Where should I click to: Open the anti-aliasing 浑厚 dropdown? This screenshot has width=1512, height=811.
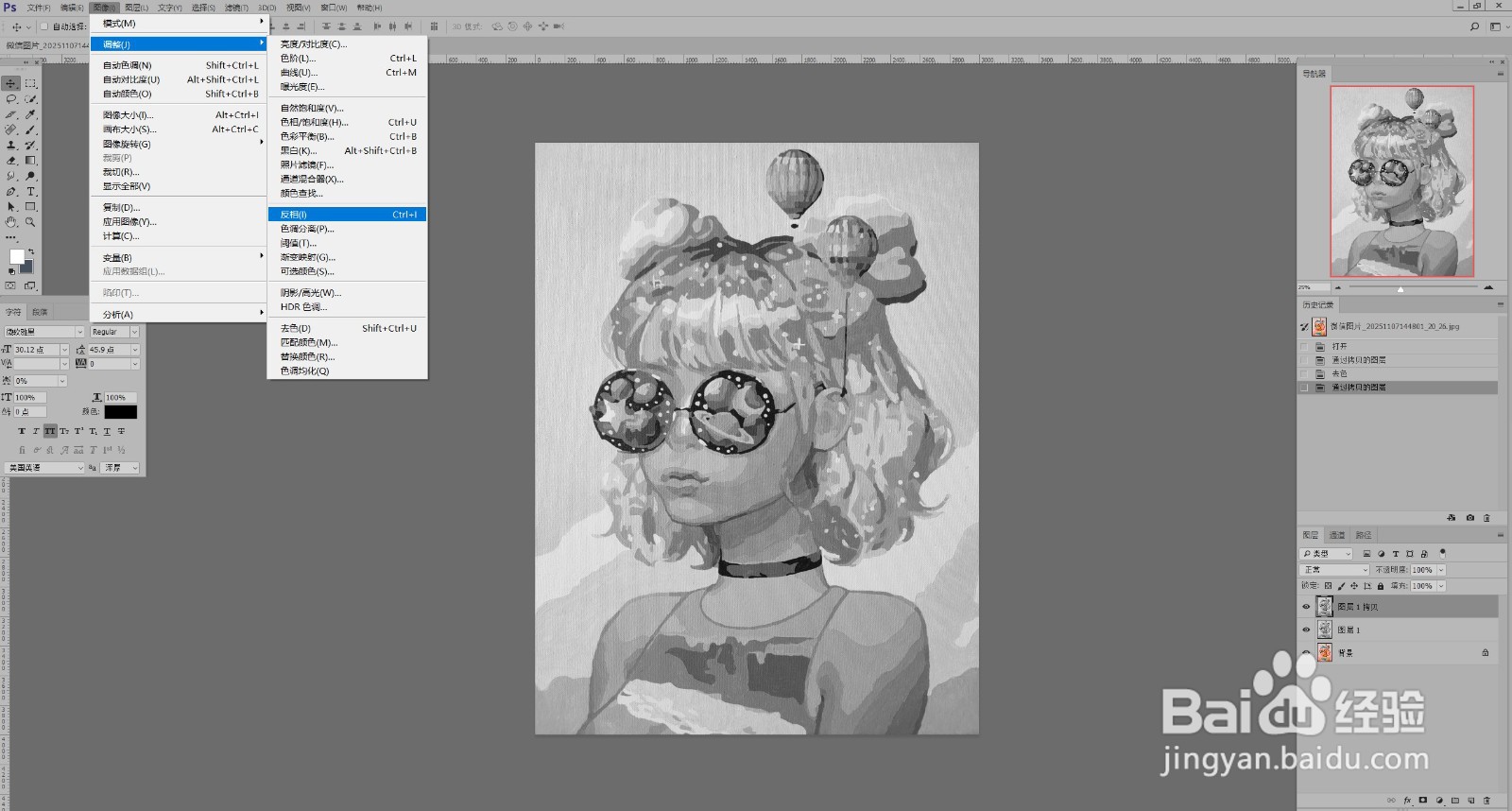click(x=120, y=468)
